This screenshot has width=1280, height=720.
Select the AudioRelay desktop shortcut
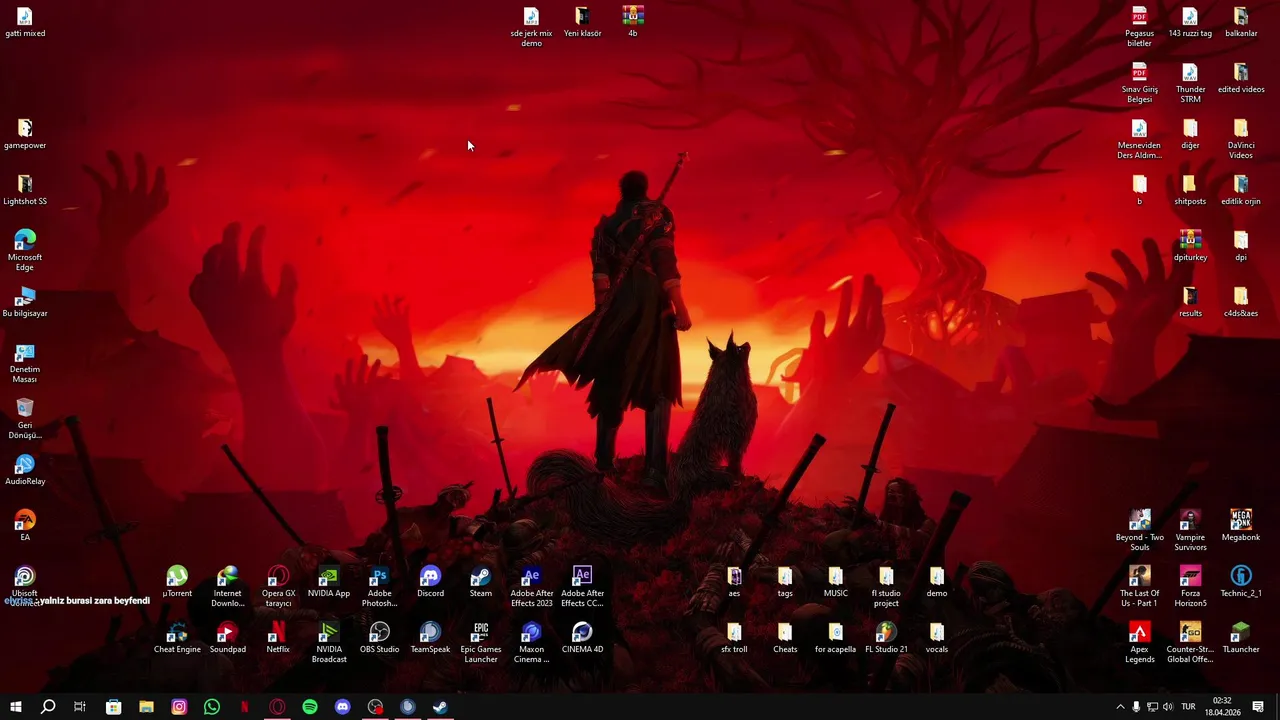(25, 470)
